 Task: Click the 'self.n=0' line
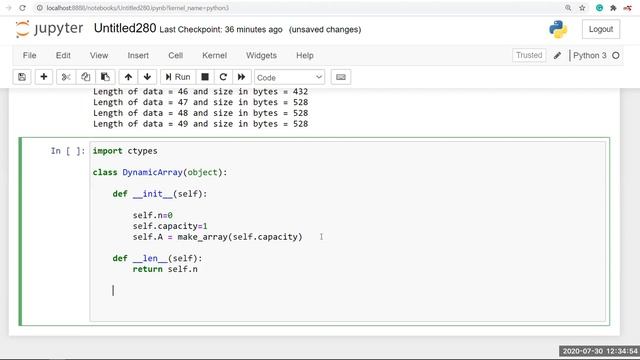click(152, 215)
